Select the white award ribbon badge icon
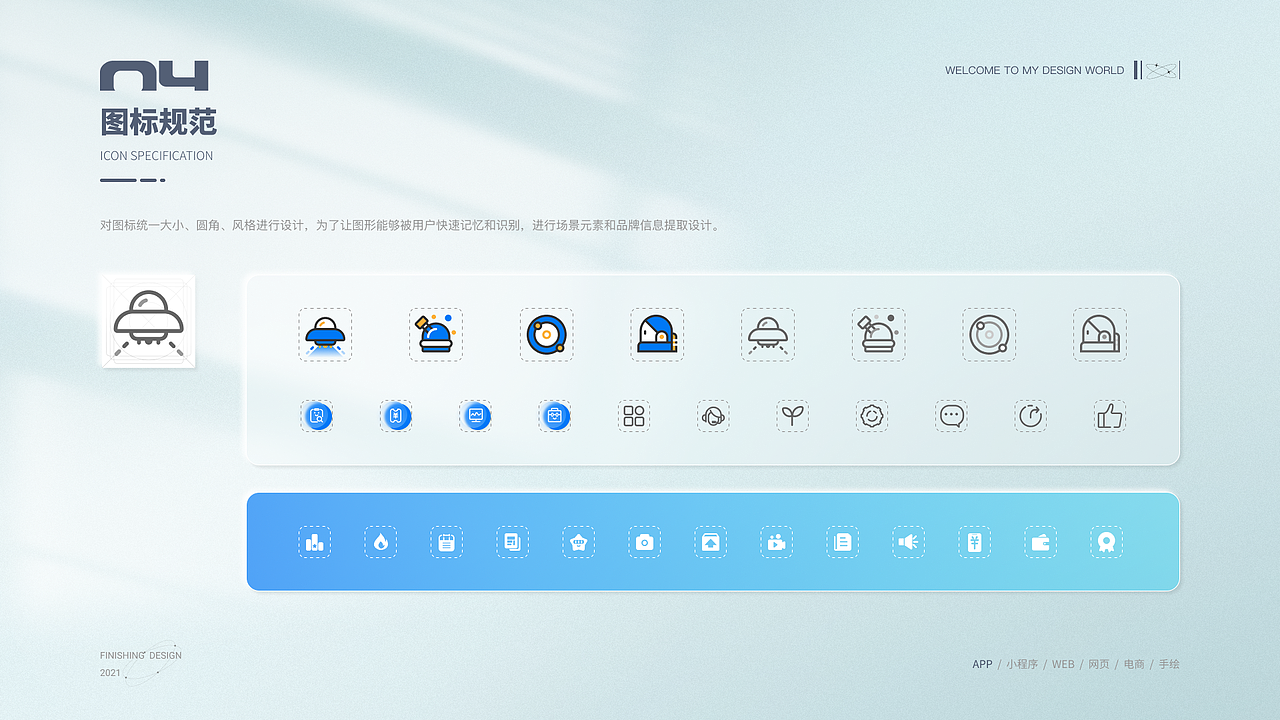1280x720 pixels. click(x=1107, y=542)
